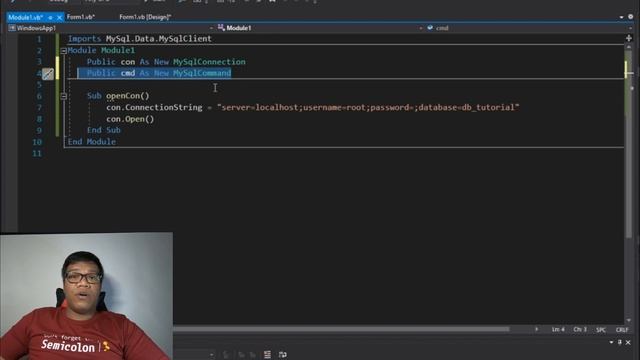Click line number 11 in the gutter

click(37, 153)
